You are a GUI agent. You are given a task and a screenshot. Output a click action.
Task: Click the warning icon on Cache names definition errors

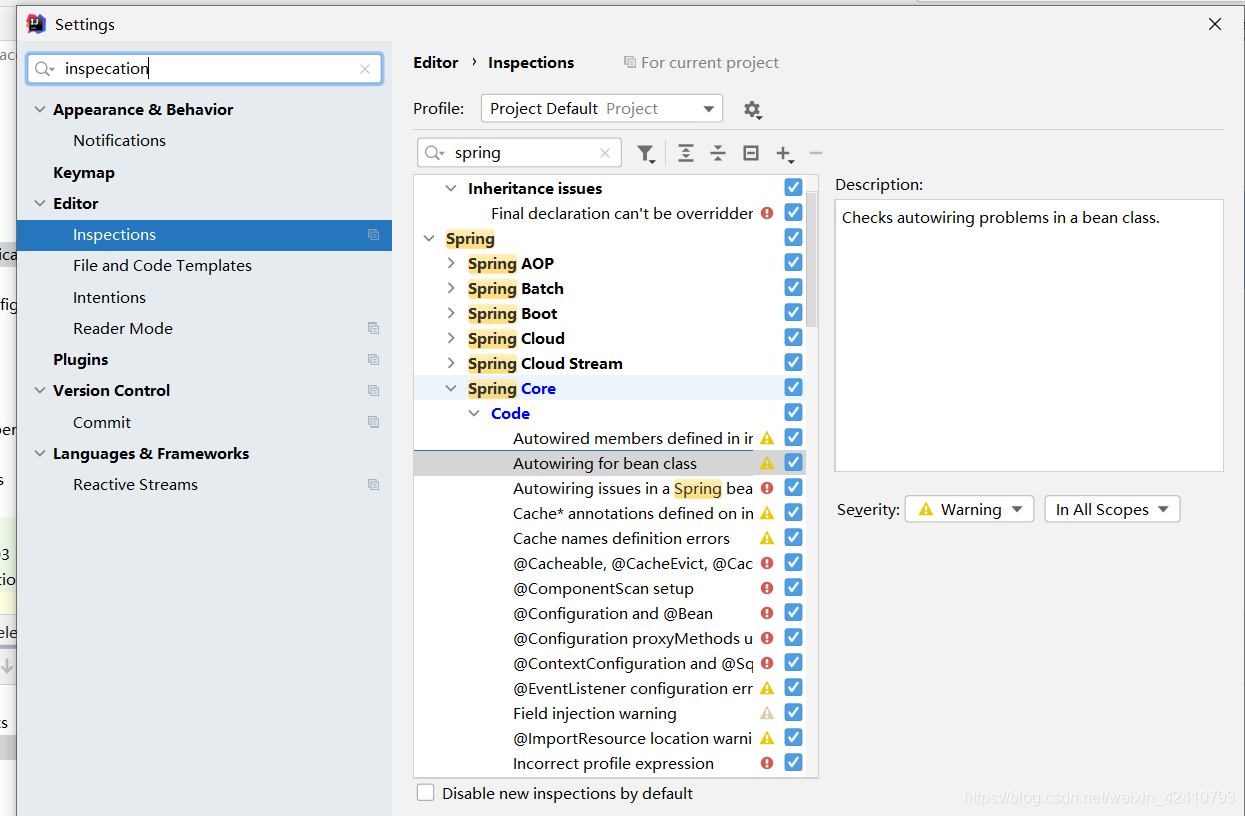pyautogui.click(x=767, y=538)
